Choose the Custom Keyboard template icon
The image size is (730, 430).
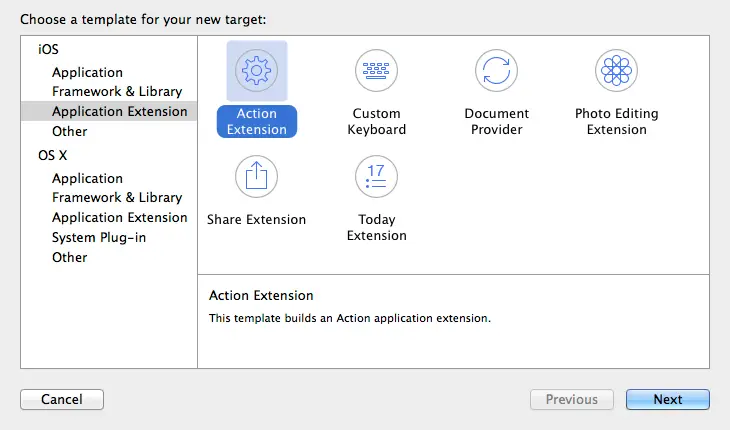(377, 70)
